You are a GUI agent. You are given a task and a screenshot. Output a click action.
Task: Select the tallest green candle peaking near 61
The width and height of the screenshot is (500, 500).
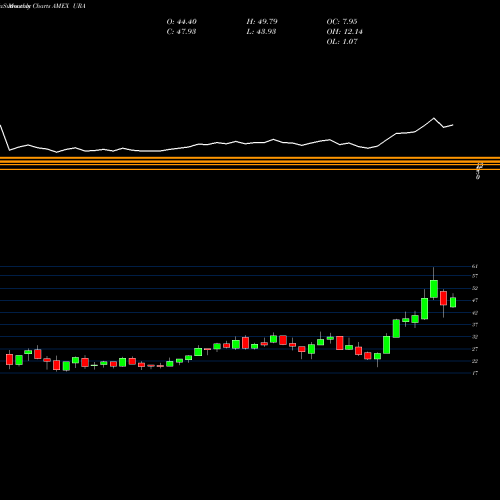click(434, 289)
